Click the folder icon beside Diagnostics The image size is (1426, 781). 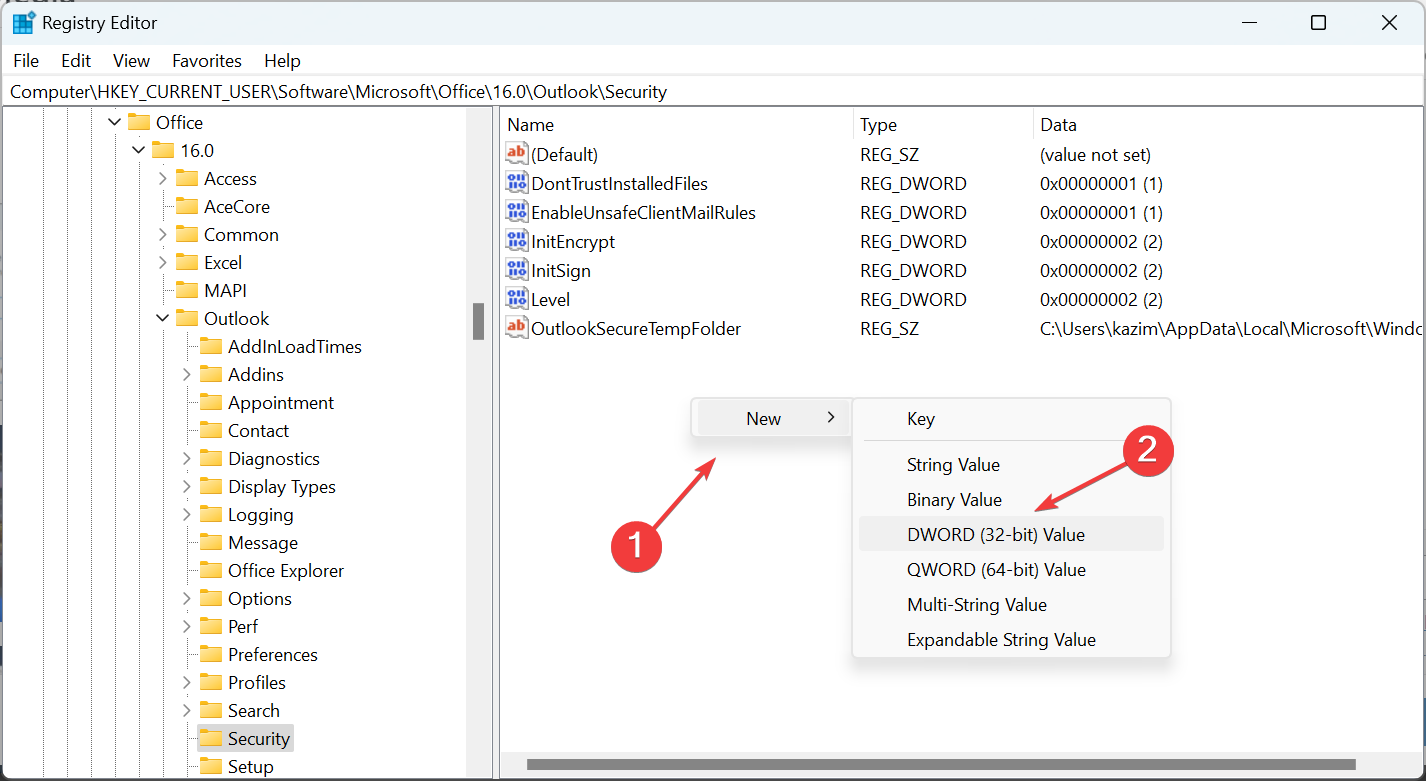point(210,458)
